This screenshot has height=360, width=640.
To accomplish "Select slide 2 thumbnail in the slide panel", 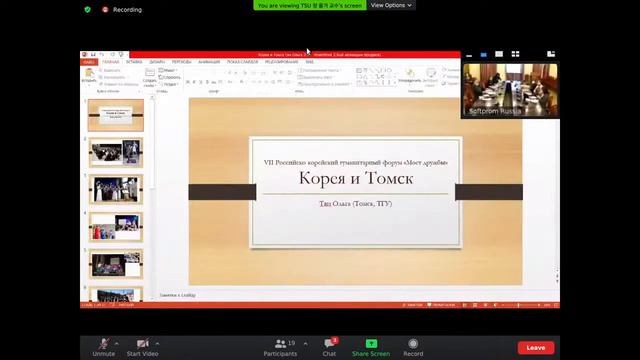I will [116, 153].
